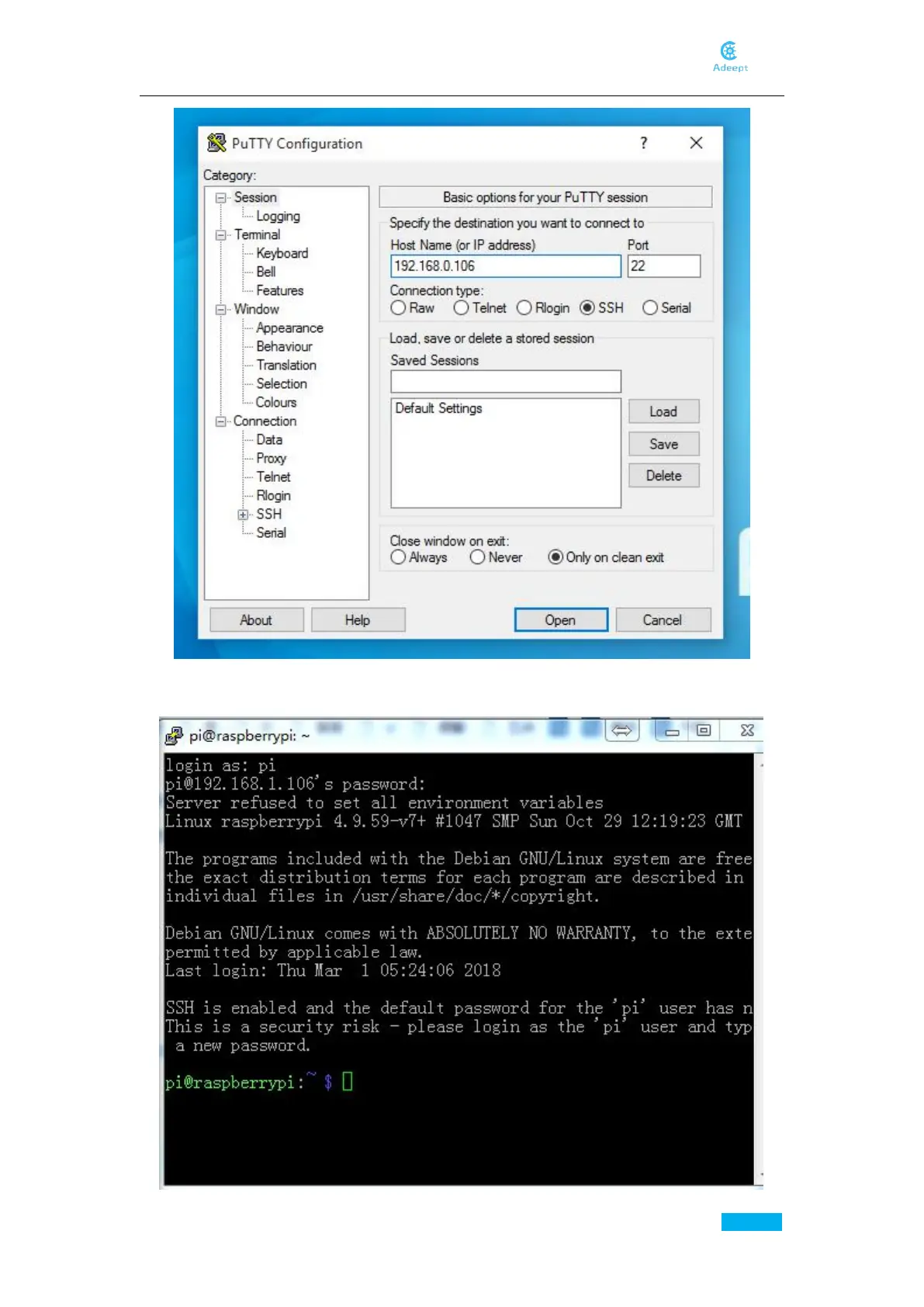Click the Port field showing 22
924x1307 pixels.
664,266
